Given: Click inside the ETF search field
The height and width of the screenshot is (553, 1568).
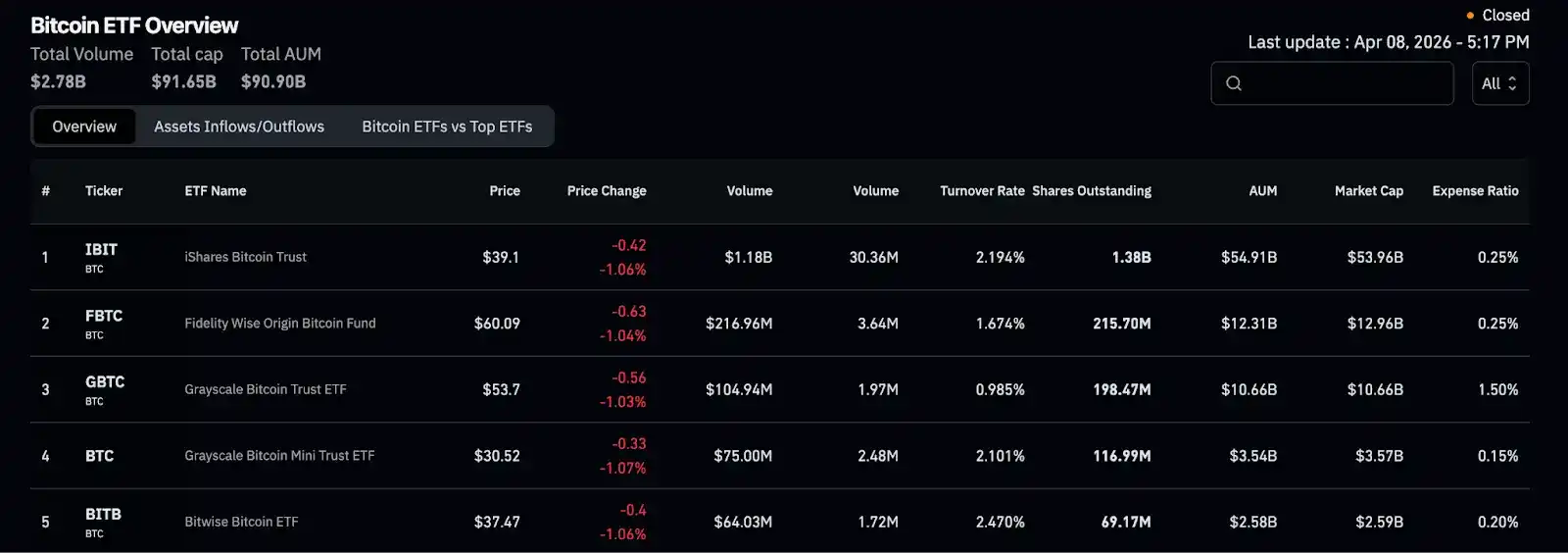Looking at the screenshot, I should 1345,83.
